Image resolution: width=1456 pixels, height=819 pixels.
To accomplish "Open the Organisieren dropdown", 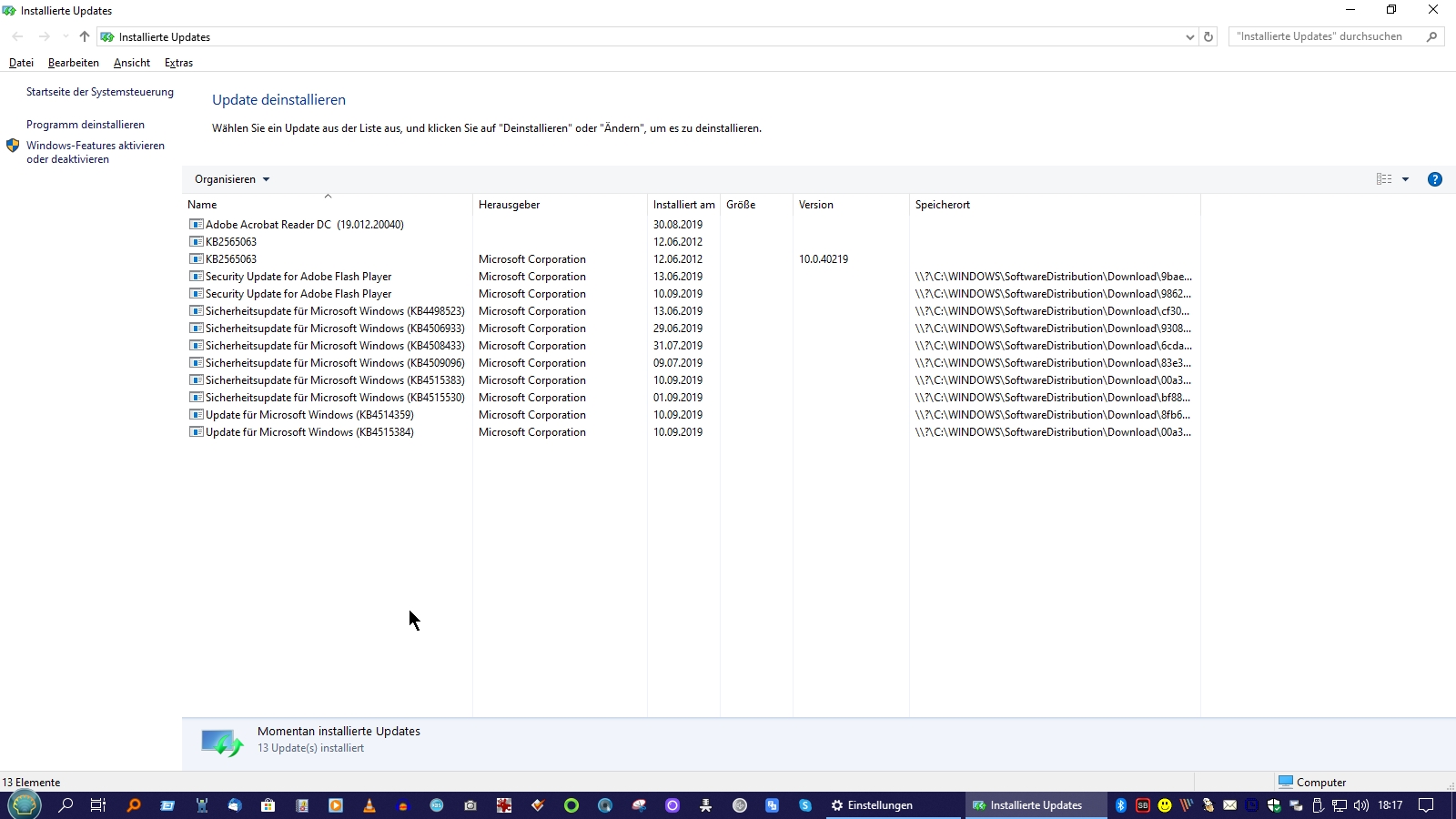I will point(232,179).
